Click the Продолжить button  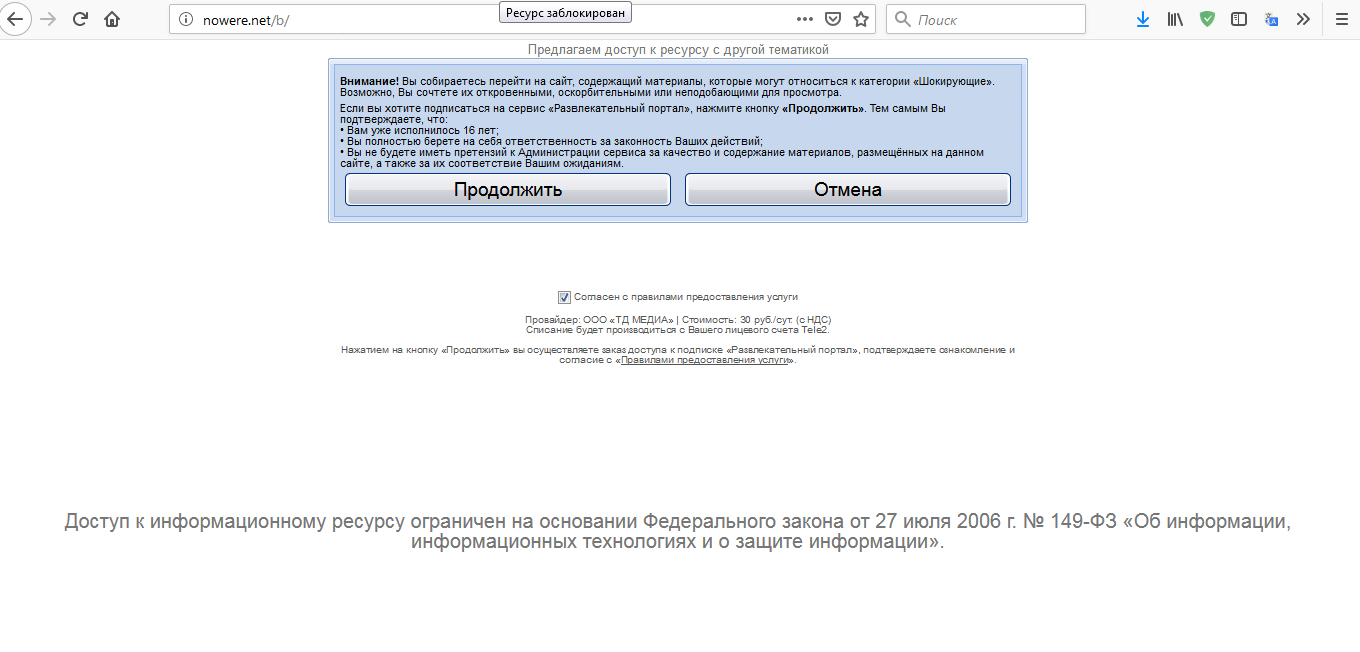pyautogui.click(x=508, y=190)
